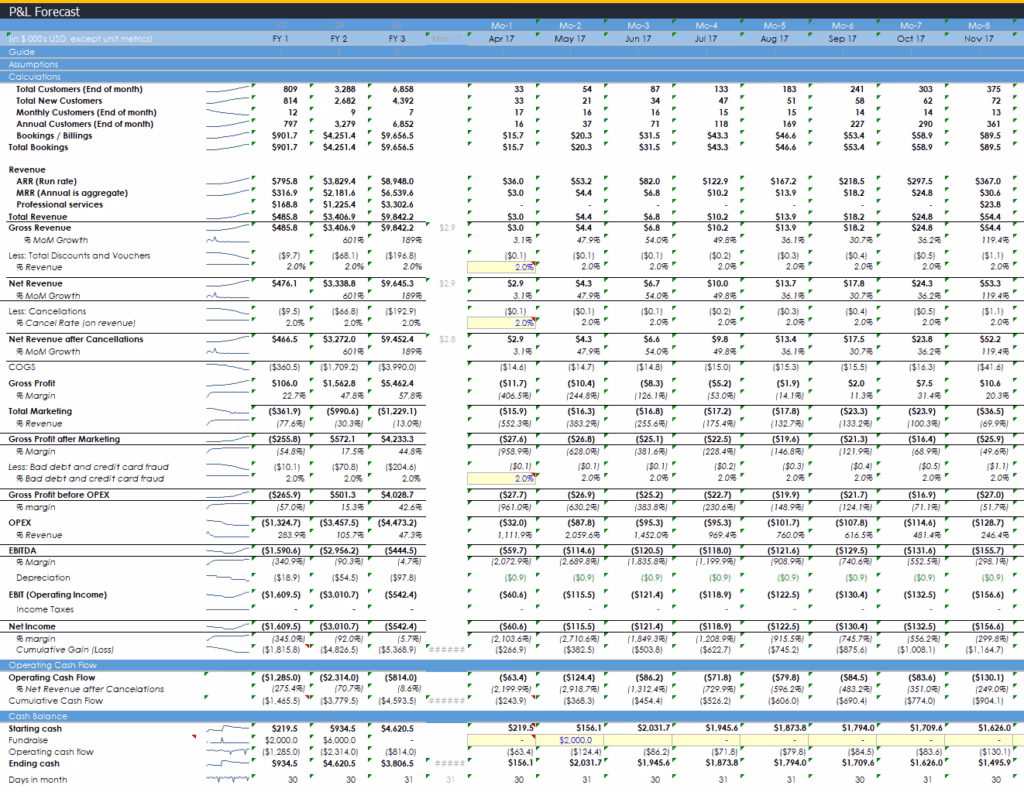Select the Total Customers sparkline chart

[228, 89]
